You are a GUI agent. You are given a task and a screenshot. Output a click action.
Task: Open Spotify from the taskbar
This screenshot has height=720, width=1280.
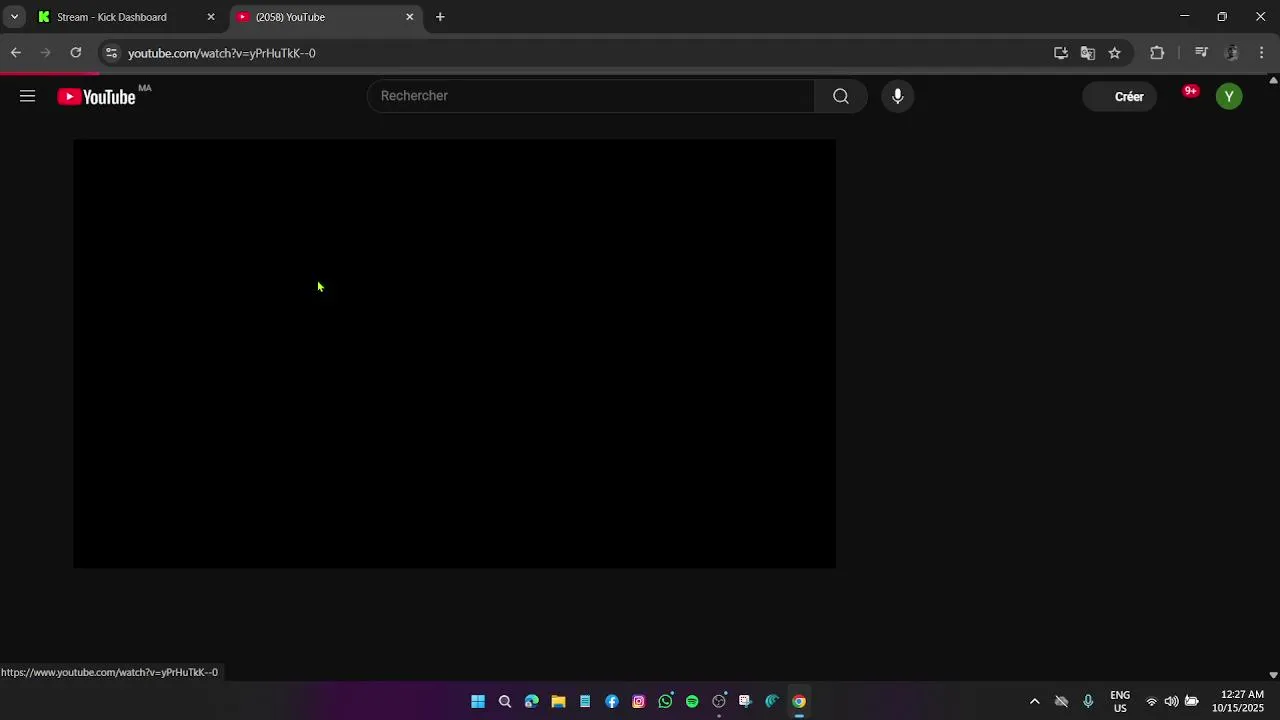pyautogui.click(x=692, y=701)
